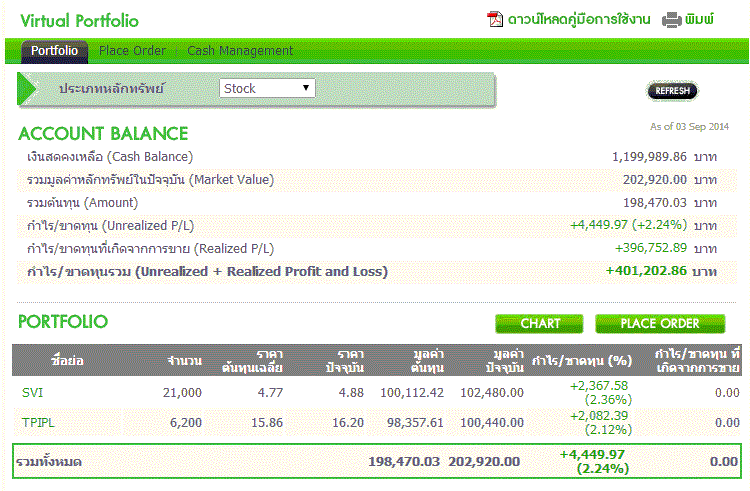
Task: Click the PDF manual download icon
Action: pos(495,19)
